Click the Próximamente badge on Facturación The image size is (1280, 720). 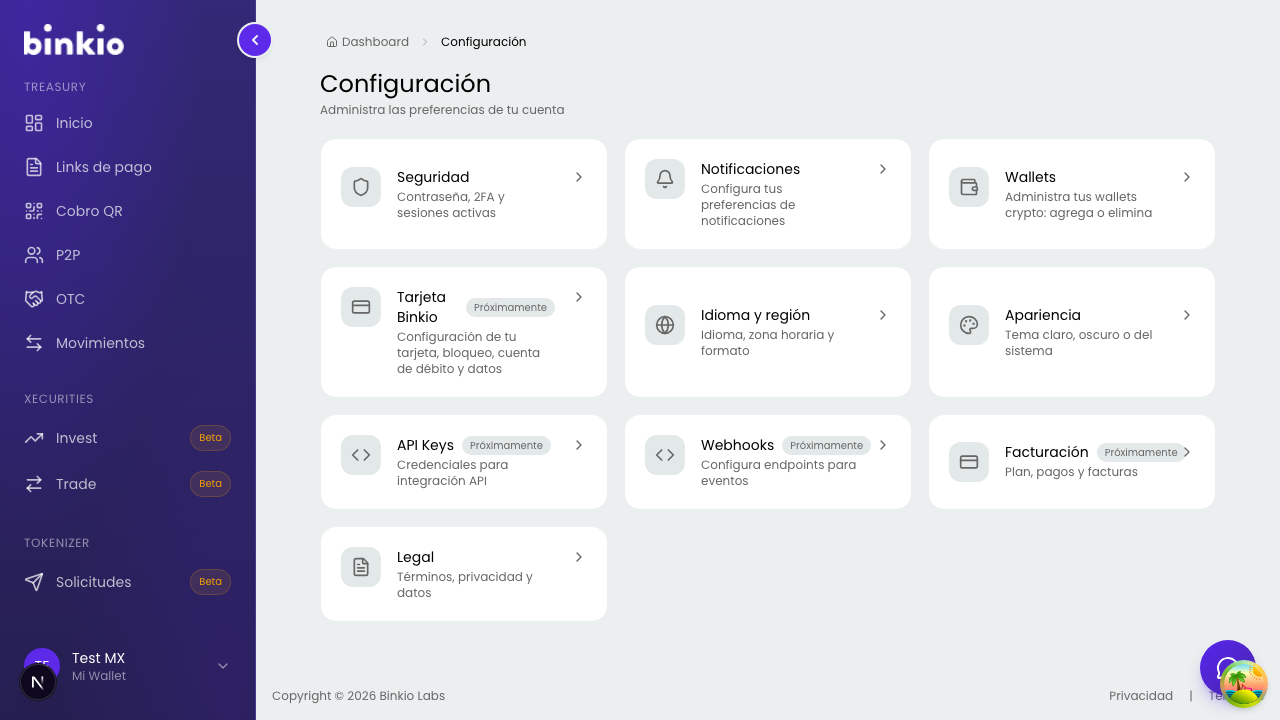tap(1141, 452)
